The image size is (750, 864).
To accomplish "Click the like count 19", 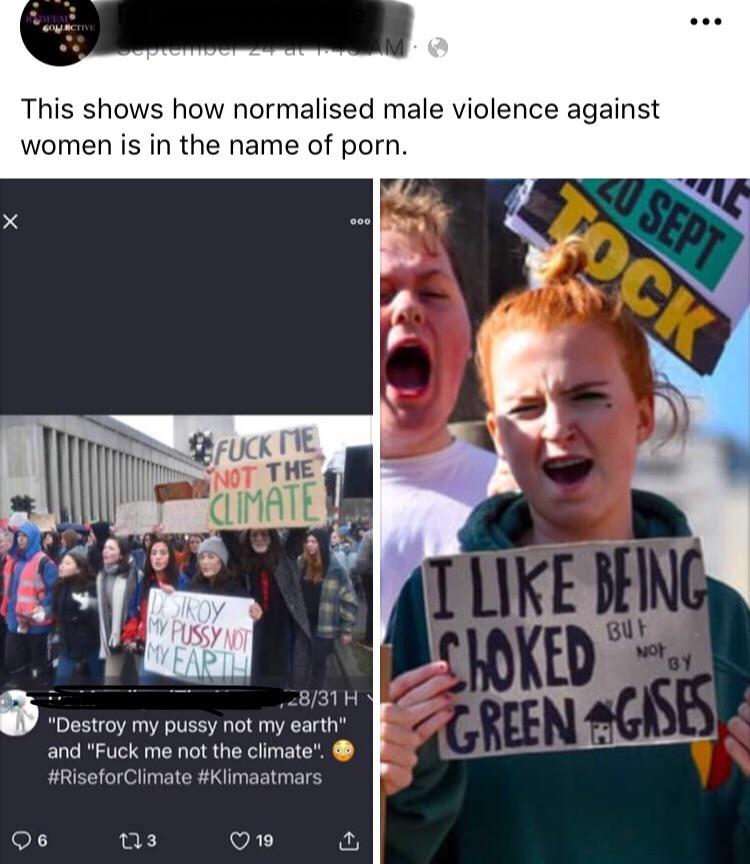I will (x=265, y=840).
